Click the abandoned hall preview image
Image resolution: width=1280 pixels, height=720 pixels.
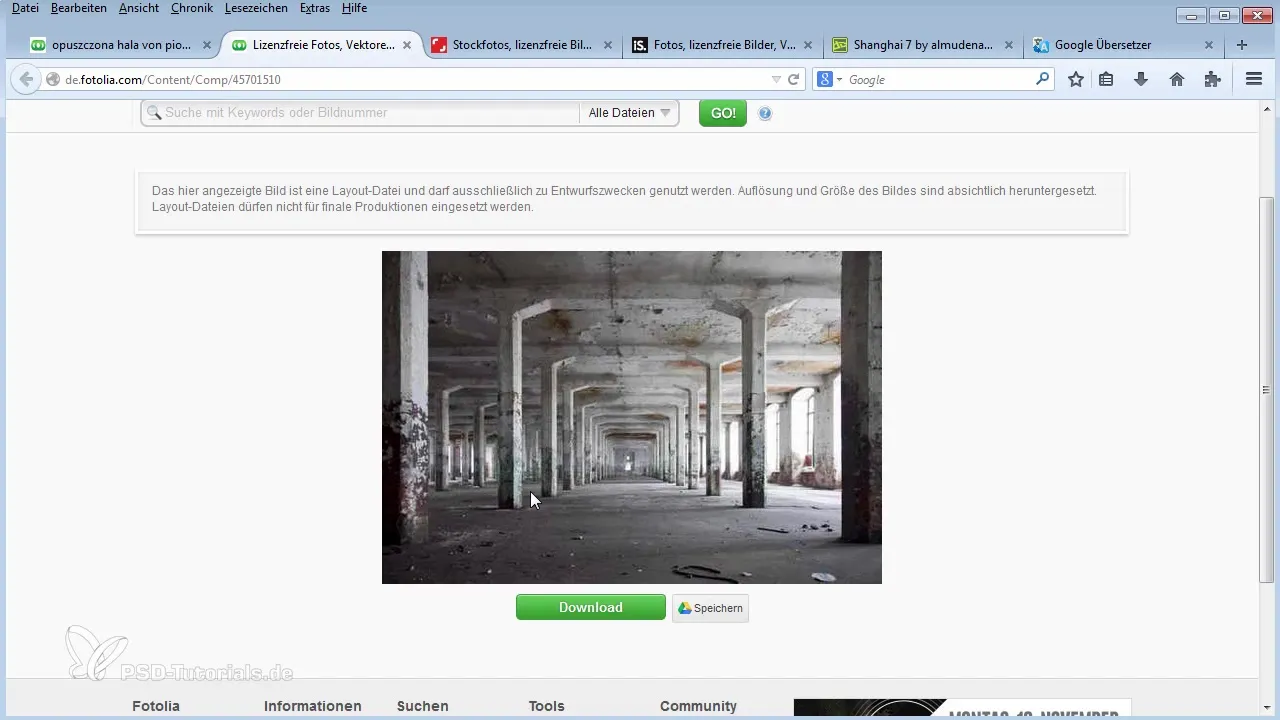(632, 417)
